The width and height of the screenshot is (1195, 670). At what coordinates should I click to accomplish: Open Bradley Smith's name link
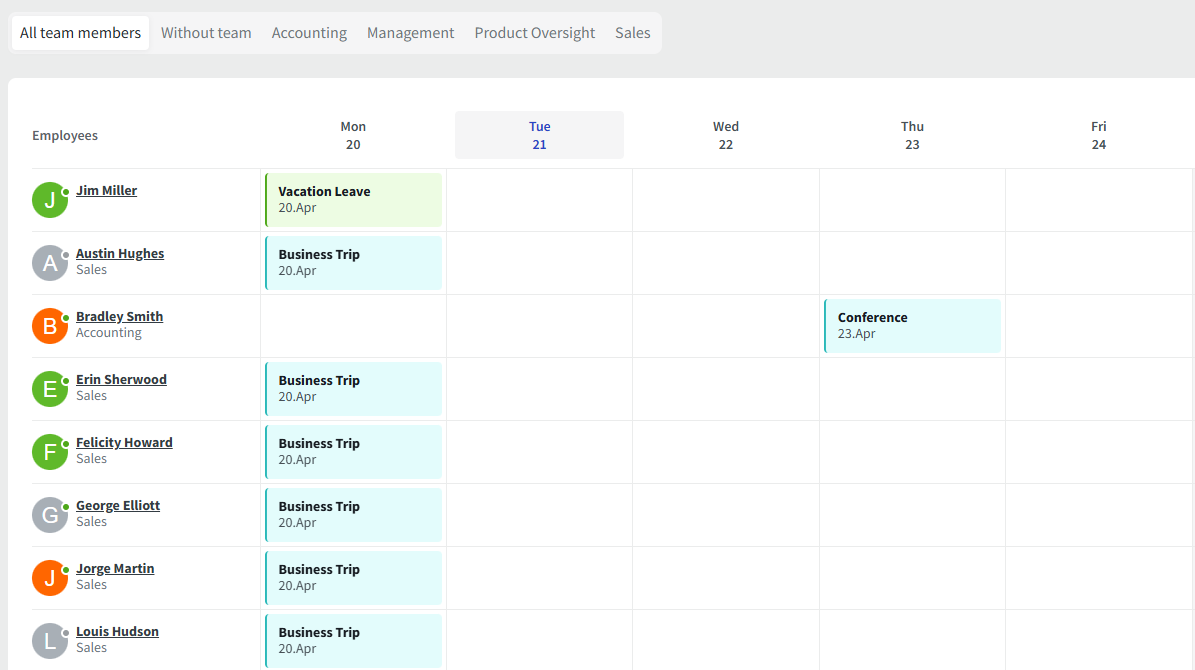tap(119, 317)
